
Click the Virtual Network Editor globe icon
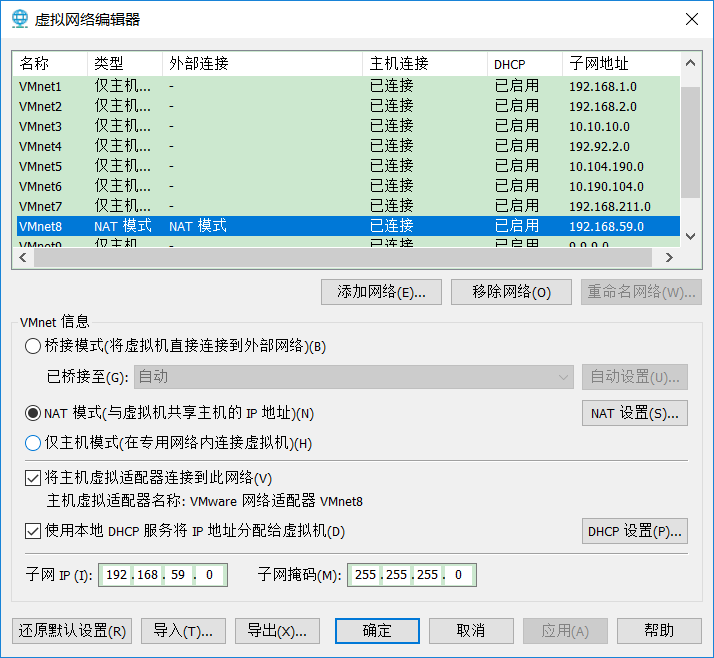[20, 19]
